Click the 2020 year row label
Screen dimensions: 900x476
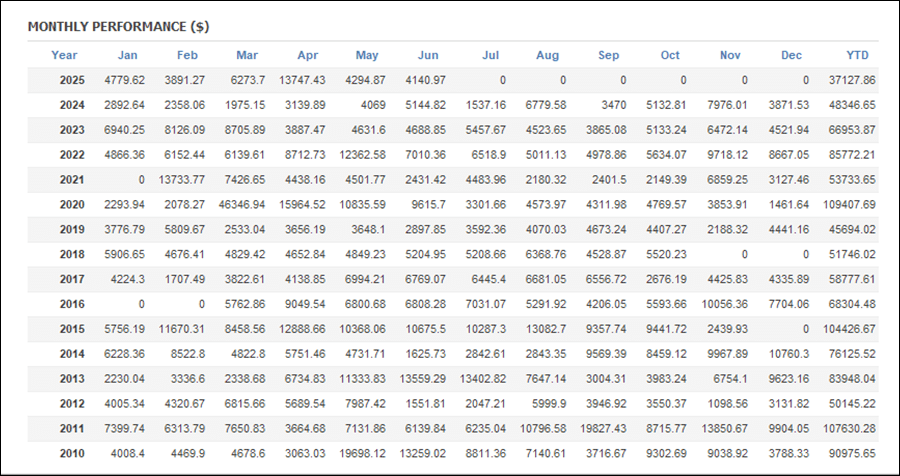coord(72,205)
